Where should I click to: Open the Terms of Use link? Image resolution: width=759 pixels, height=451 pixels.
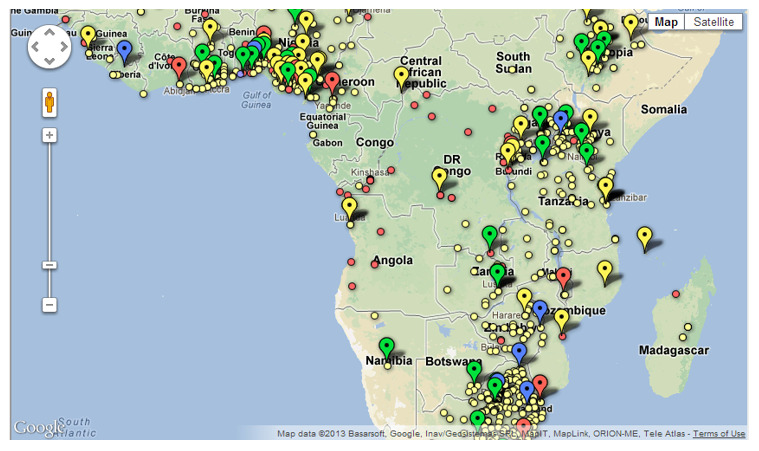click(719, 434)
